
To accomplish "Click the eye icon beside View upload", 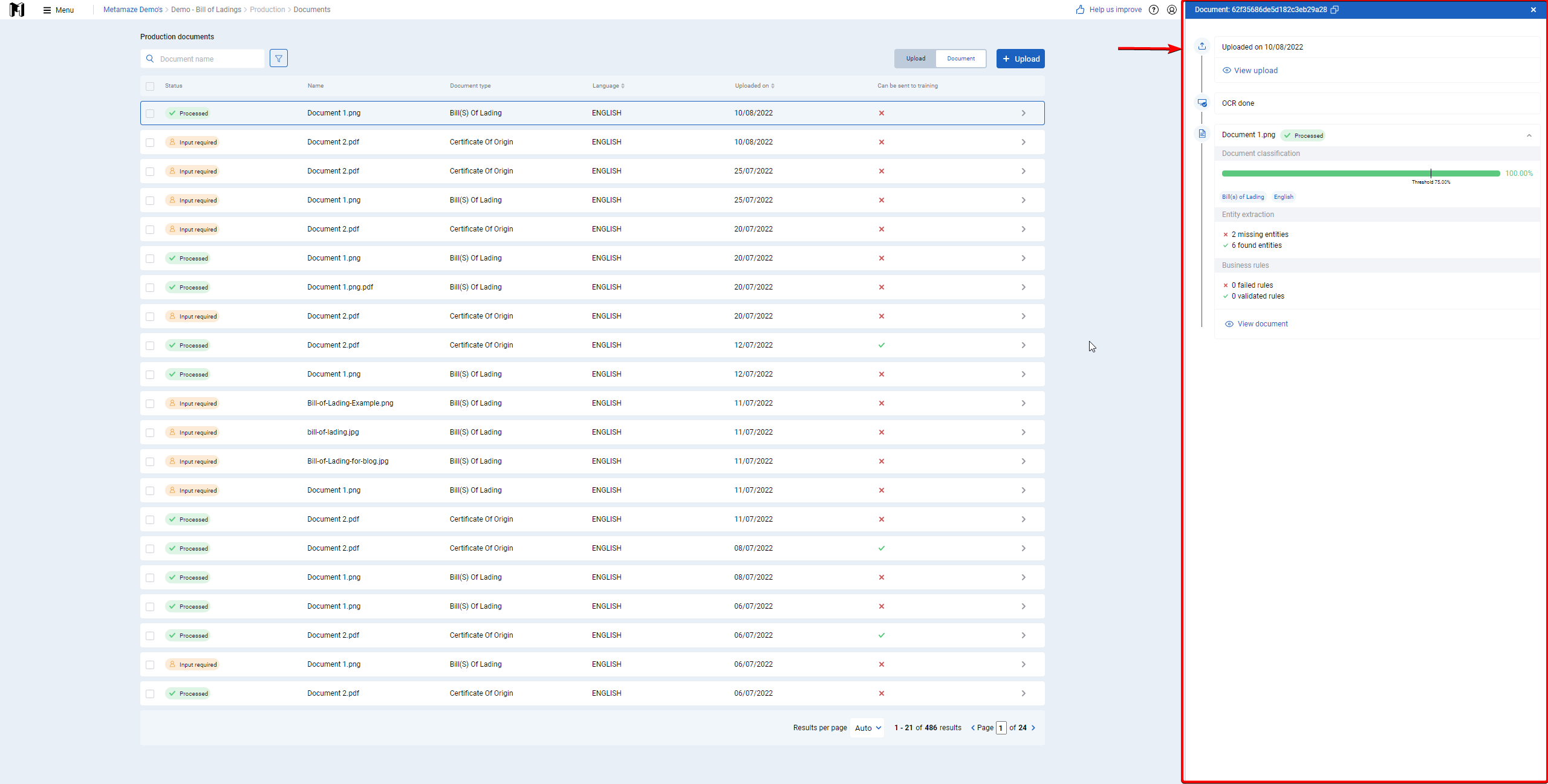I will [x=1227, y=71].
